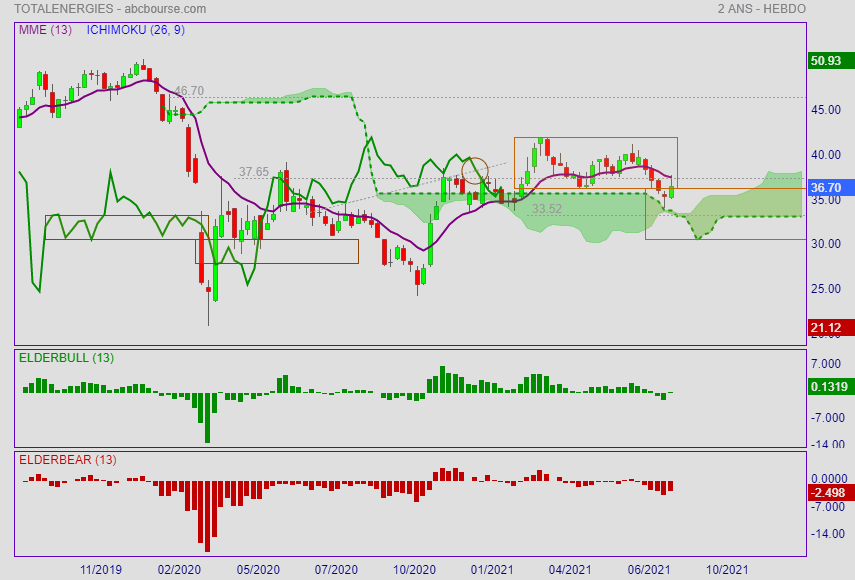Click the 01/2021 date axis label
This screenshot has height=580, width=855.
pyautogui.click(x=492, y=570)
